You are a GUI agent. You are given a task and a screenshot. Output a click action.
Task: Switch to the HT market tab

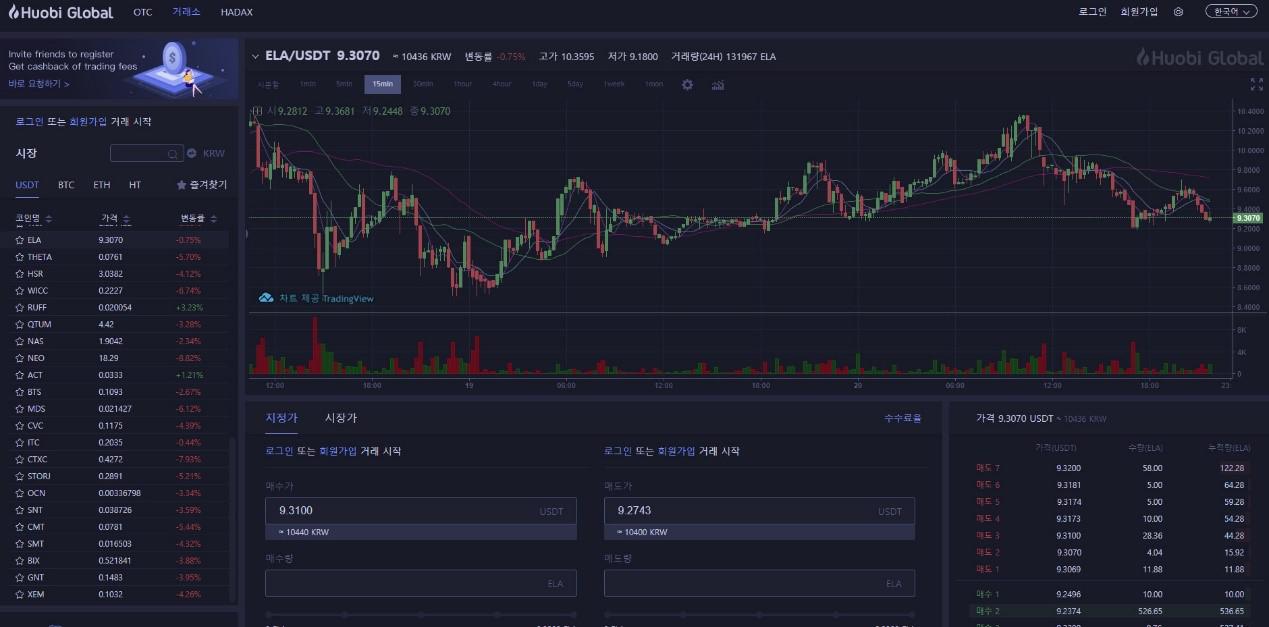pyautogui.click(x=135, y=185)
